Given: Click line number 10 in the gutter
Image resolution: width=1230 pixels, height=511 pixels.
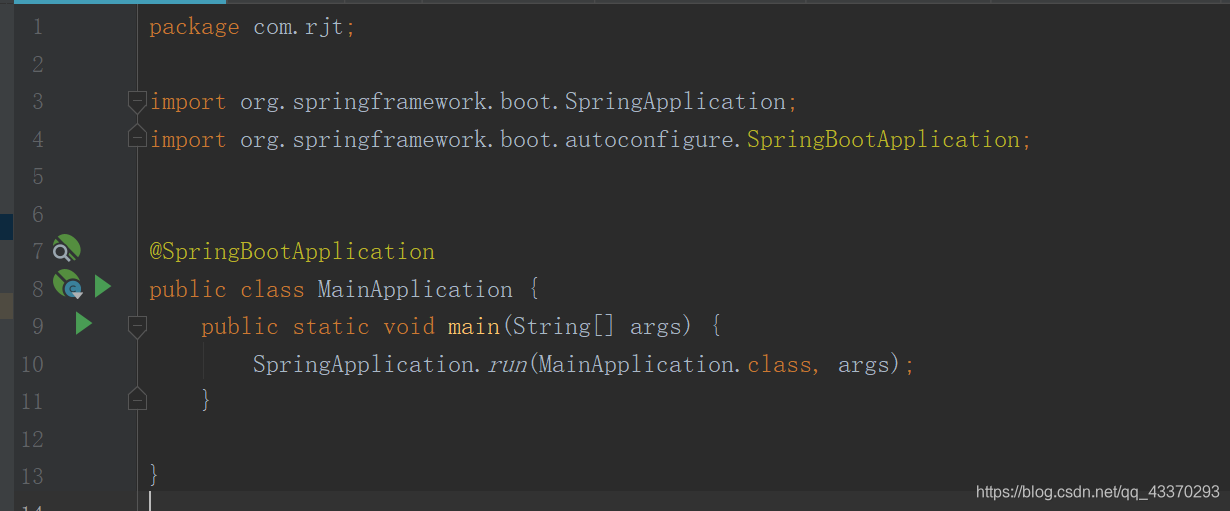Looking at the screenshot, I should (32, 364).
